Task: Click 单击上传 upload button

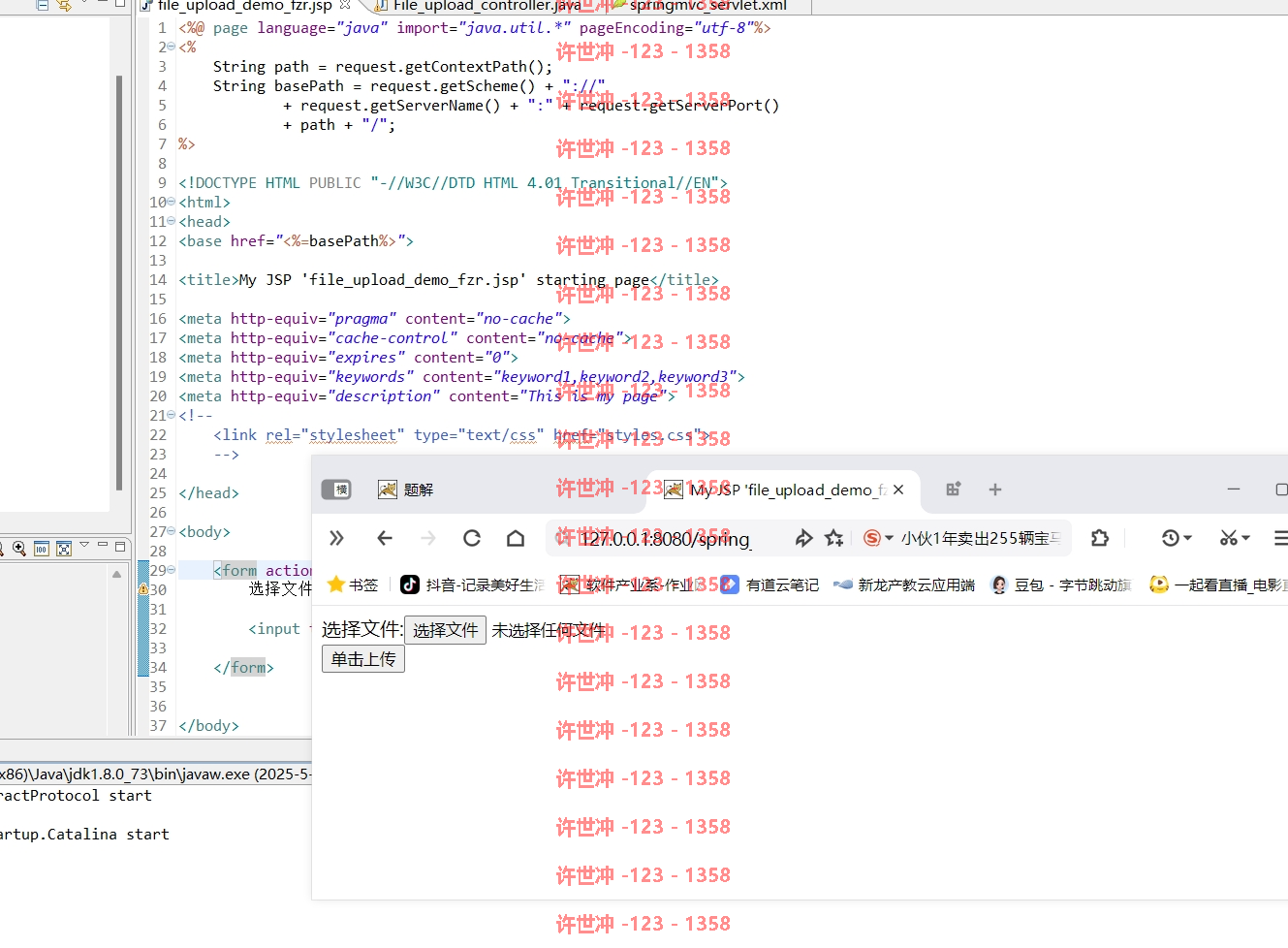Action: 363,659
